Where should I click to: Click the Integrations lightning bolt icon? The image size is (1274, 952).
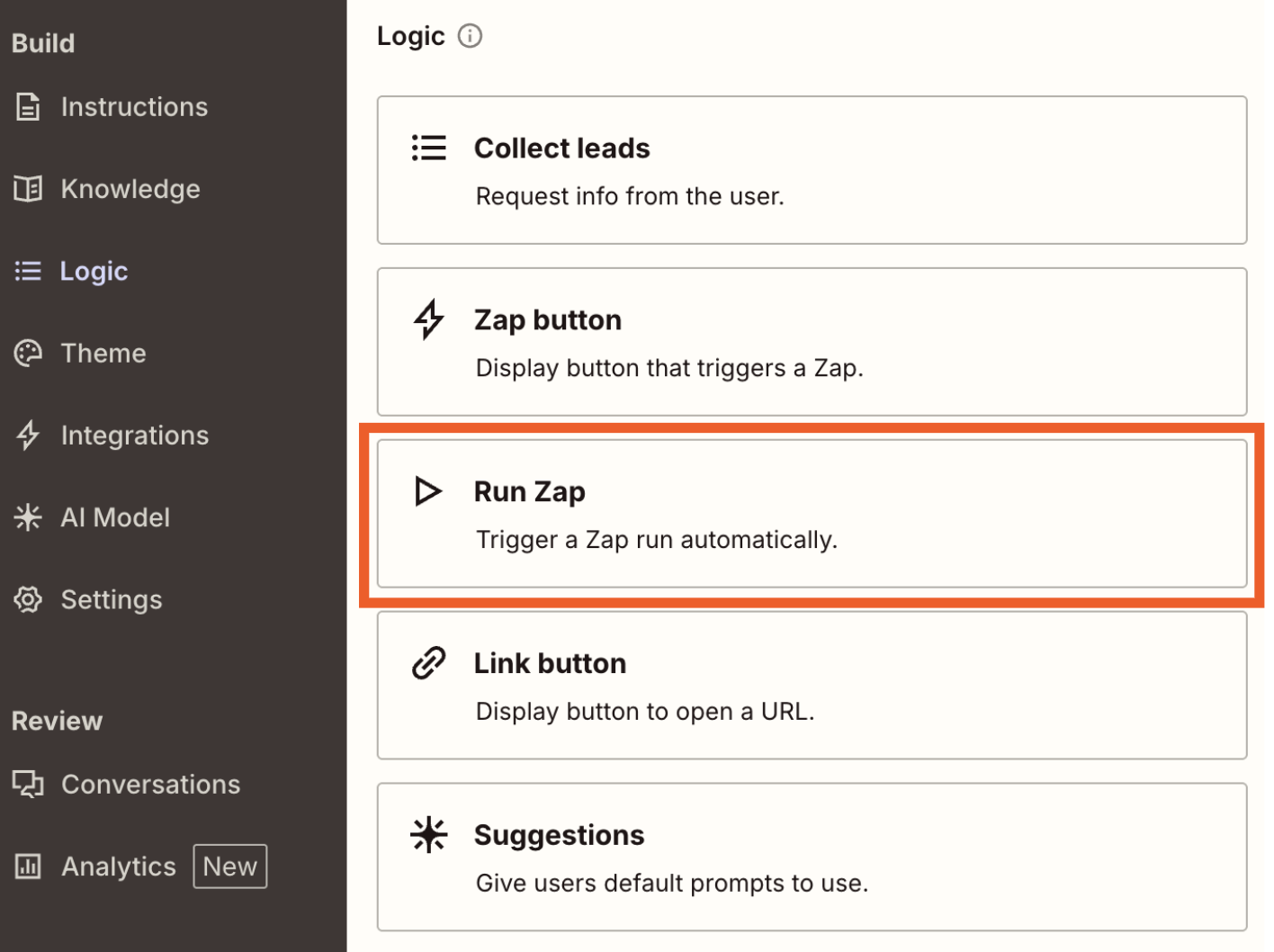28,435
